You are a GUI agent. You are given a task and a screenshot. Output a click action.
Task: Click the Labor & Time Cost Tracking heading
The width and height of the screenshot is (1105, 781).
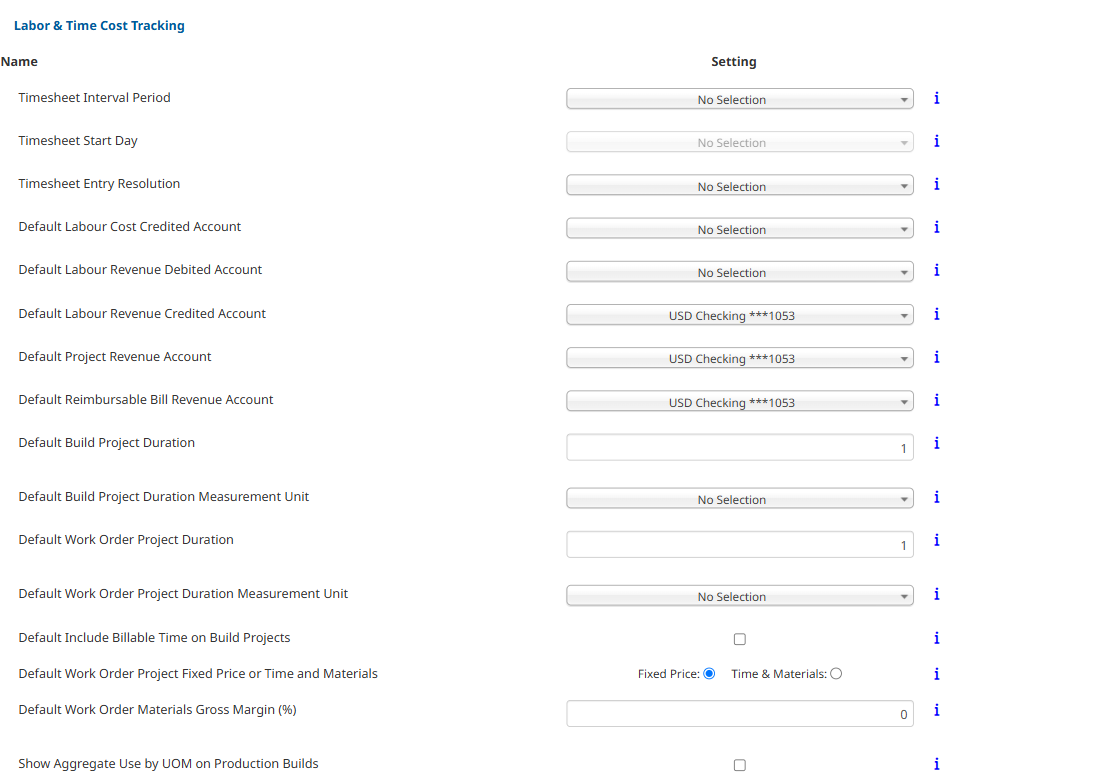tap(99, 25)
